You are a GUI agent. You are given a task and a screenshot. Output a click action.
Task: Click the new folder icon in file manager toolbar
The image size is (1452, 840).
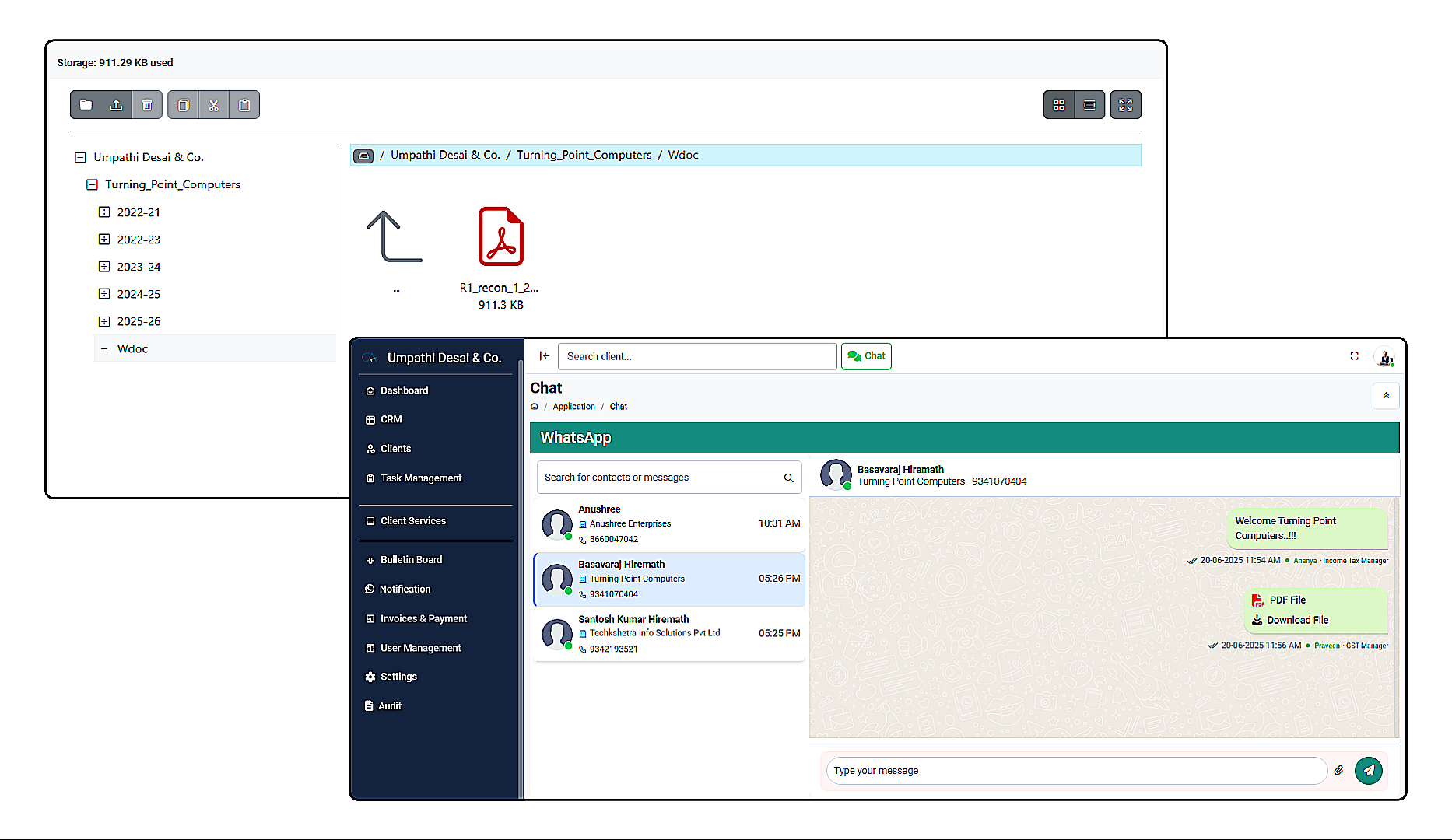(x=86, y=105)
